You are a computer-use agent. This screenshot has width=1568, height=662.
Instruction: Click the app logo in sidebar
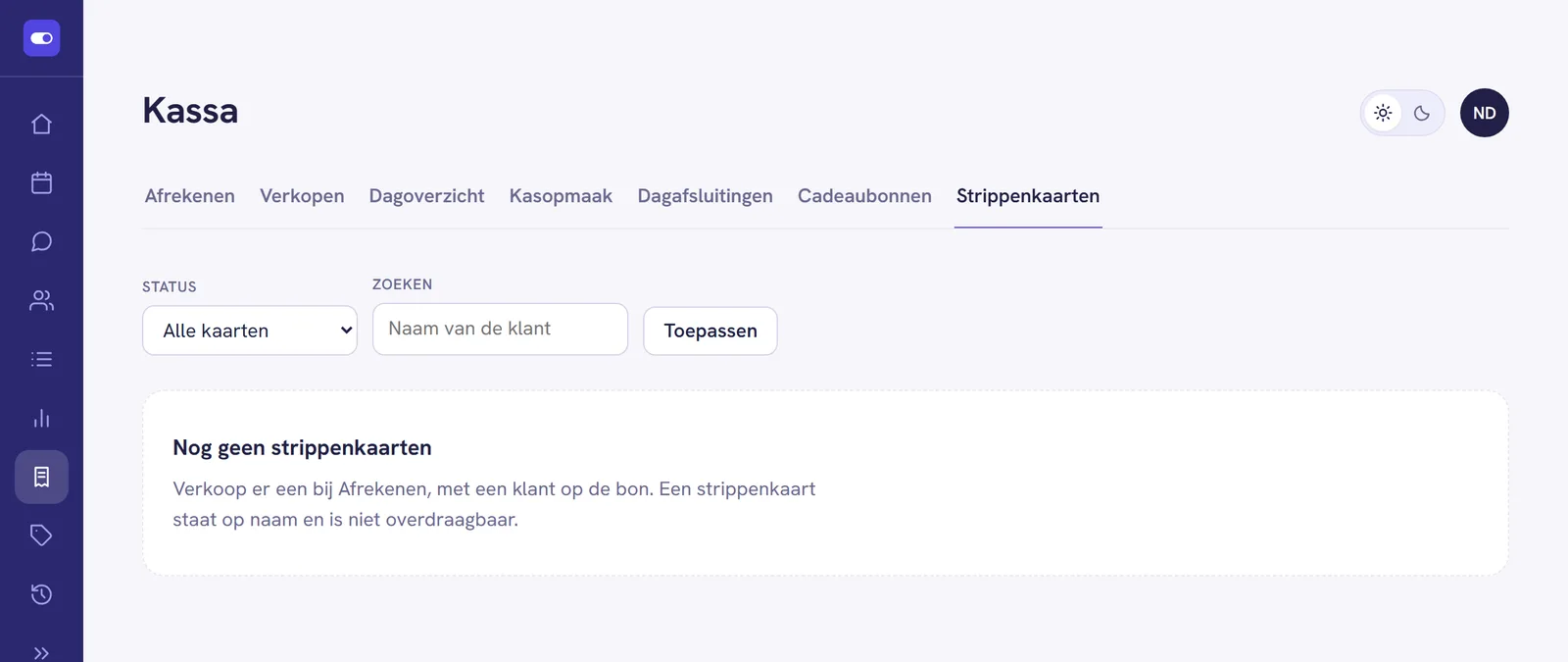click(41, 38)
